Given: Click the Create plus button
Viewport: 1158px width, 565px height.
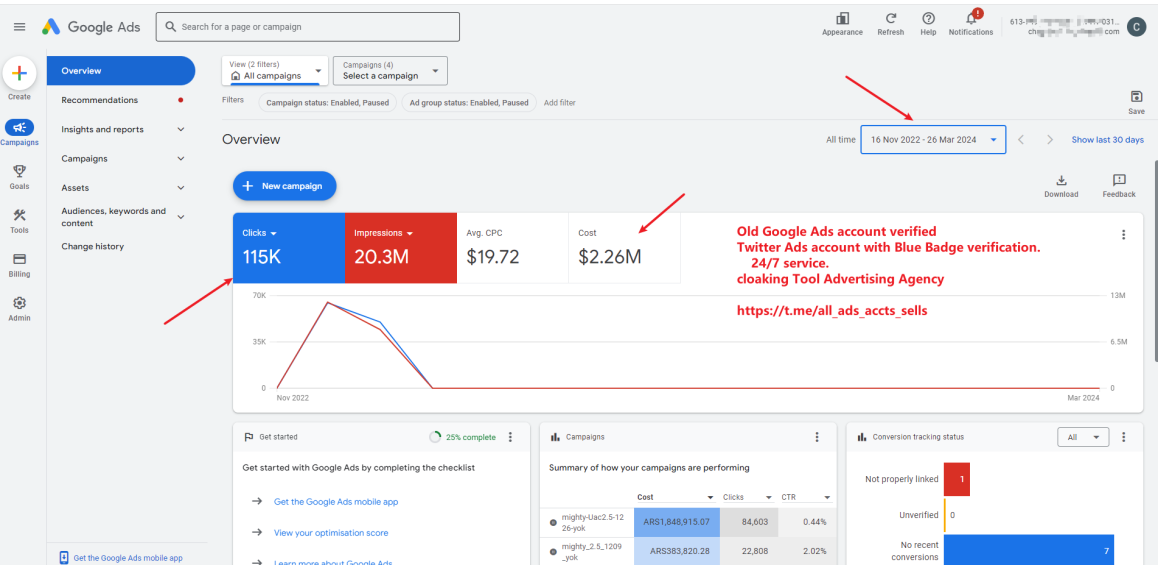Looking at the screenshot, I should click(x=19, y=73).
